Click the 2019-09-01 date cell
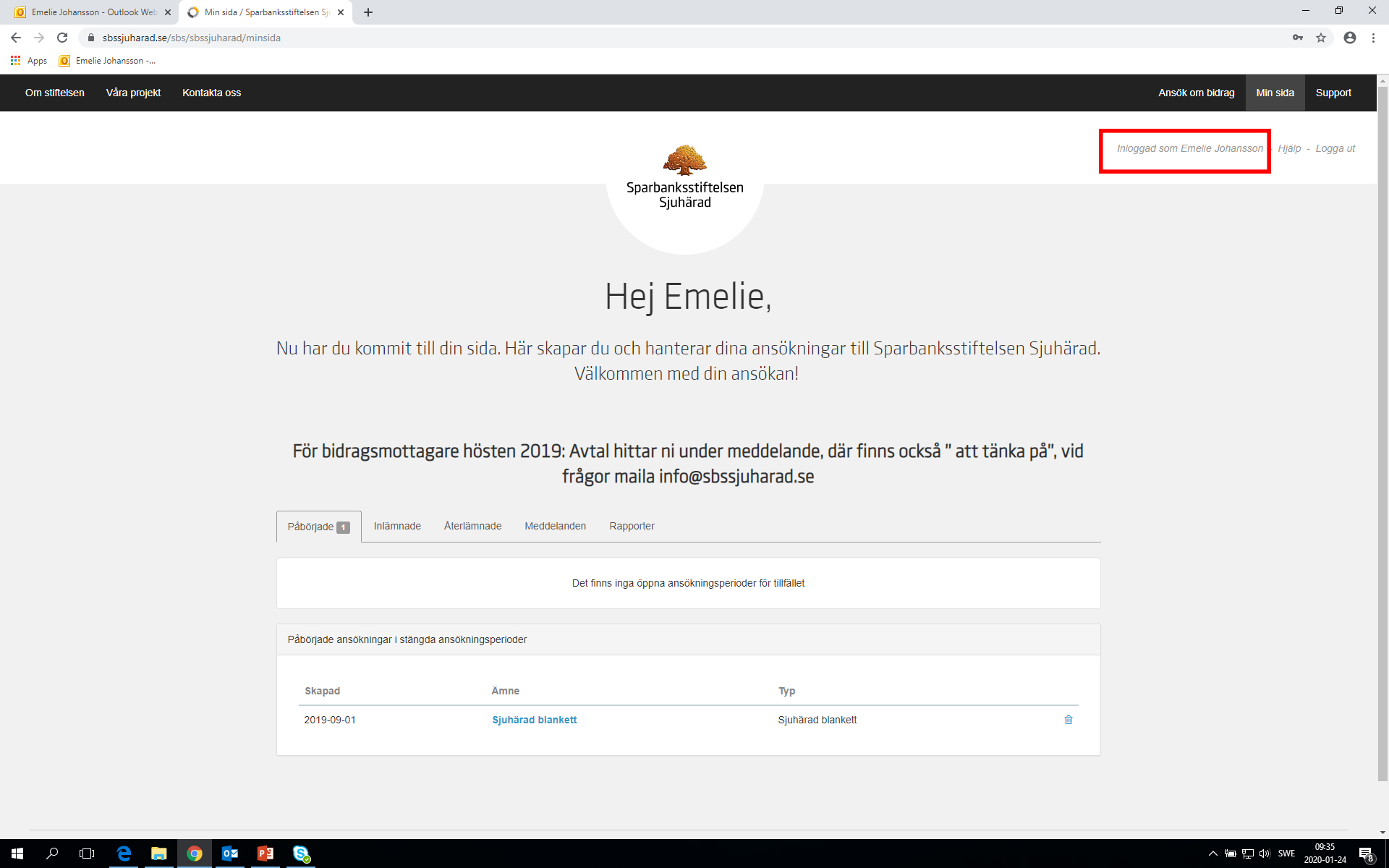1389x868 pixels. [330, 720]
